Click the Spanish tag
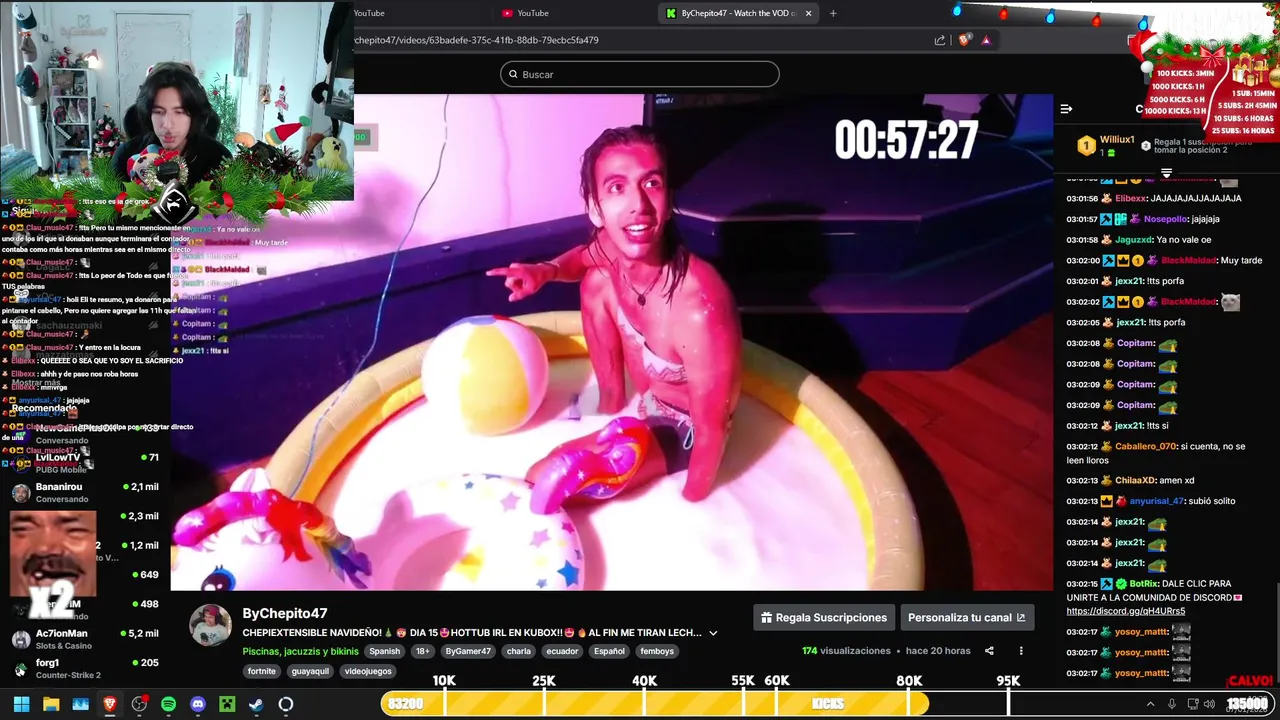Screen dimensions: 1280x720 pos(384,651)
